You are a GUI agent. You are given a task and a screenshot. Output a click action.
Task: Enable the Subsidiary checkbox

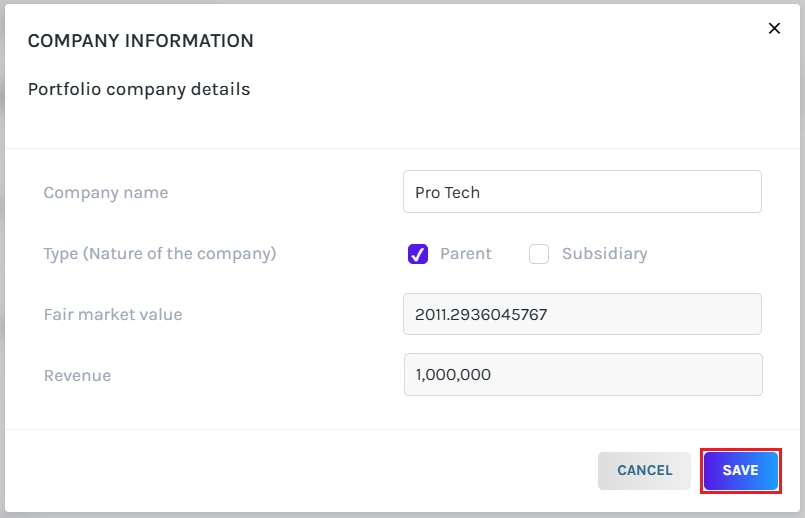click(x=539, y=254)
